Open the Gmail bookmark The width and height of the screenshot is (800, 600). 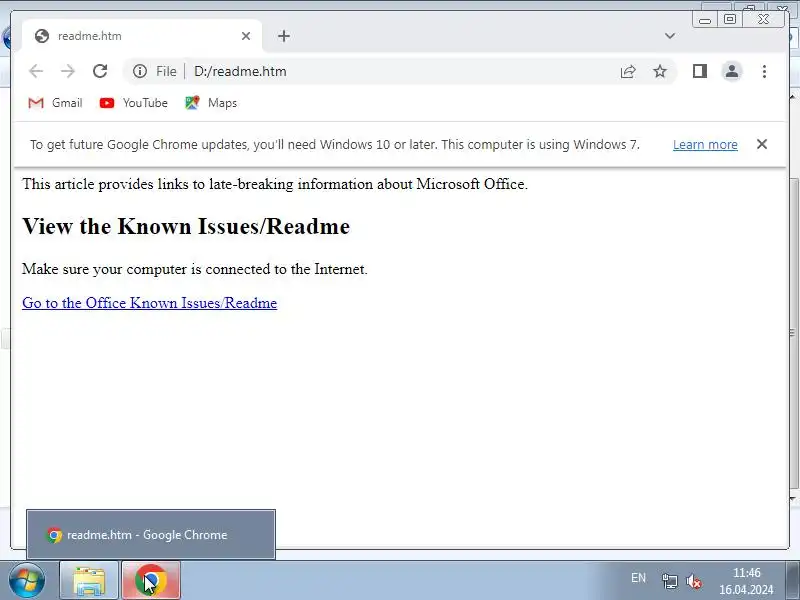click(x=55, y=103)
